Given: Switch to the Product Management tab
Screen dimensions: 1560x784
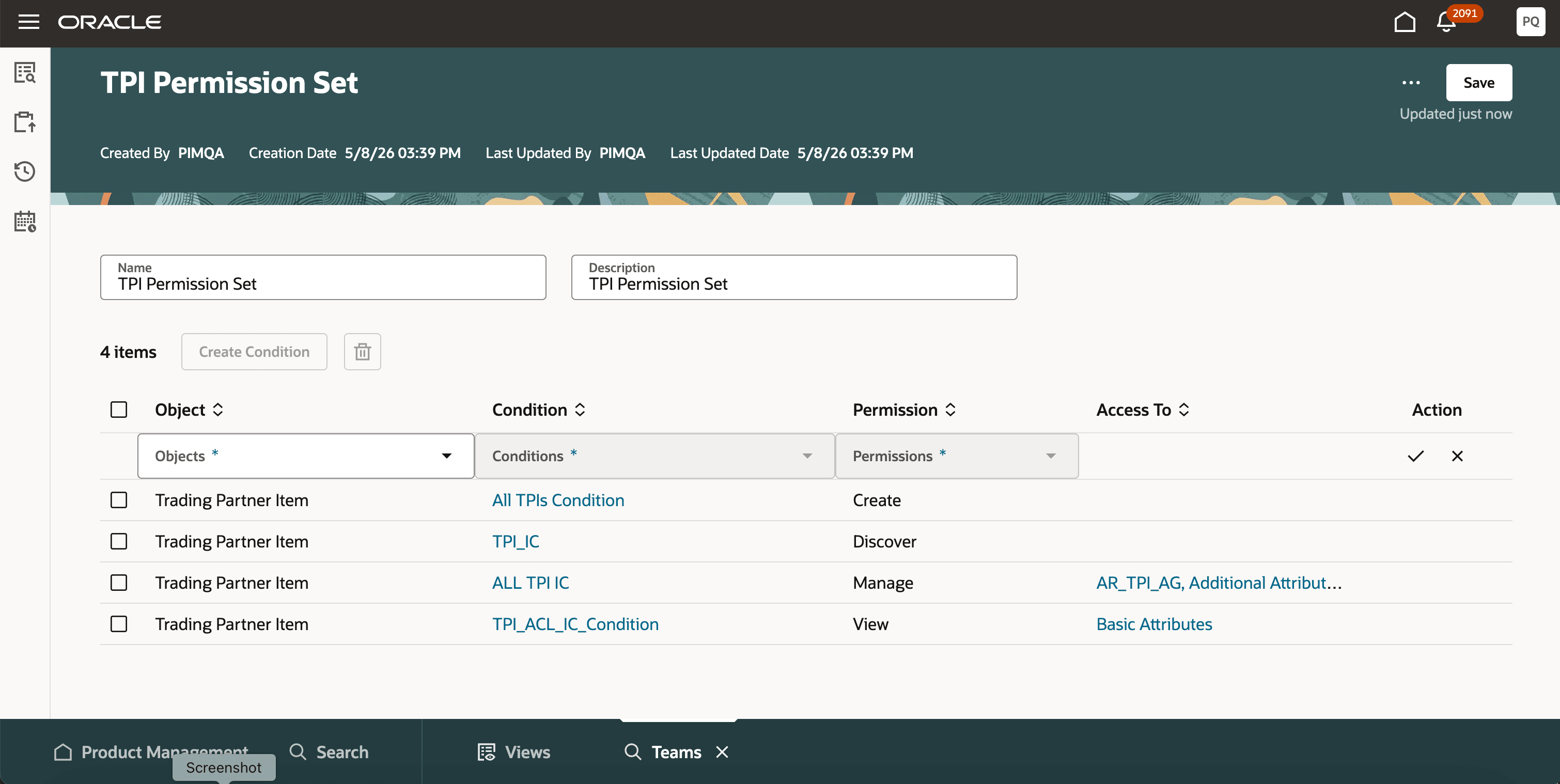Looking at the screenshot, I should (x=151, y=752).
